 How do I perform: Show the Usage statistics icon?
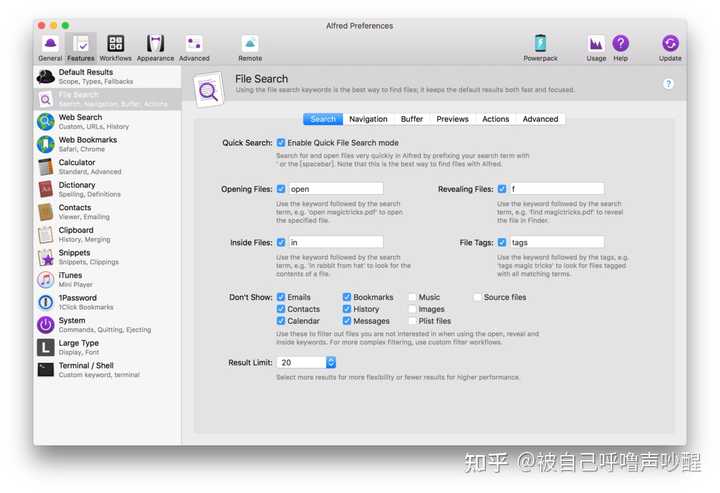pyautogui.click(x=596, y=48)
